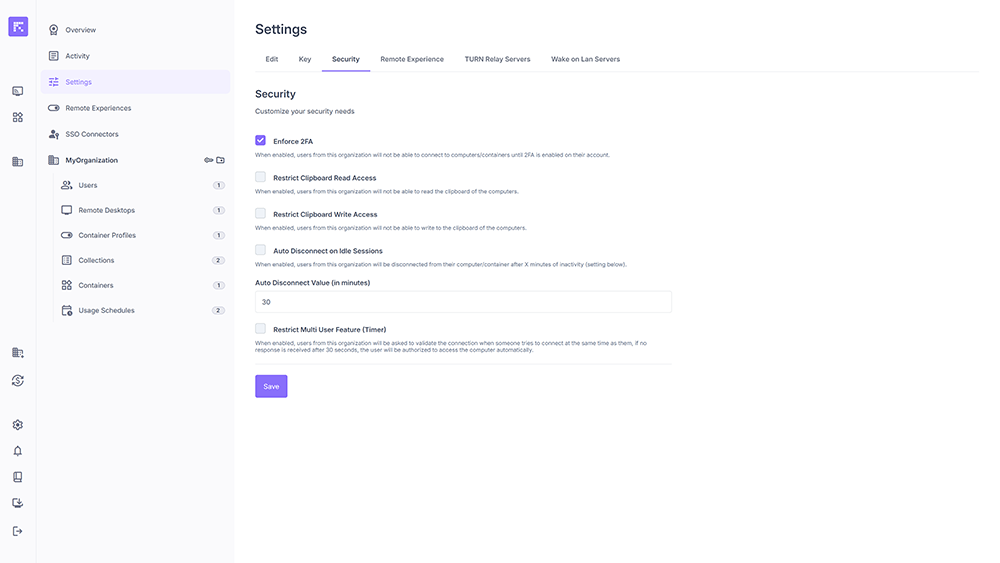The height and width of the screenshot is (563, 1000).
Task: Switch to the Remote Experience tab
Action: (x=412, y=59)
